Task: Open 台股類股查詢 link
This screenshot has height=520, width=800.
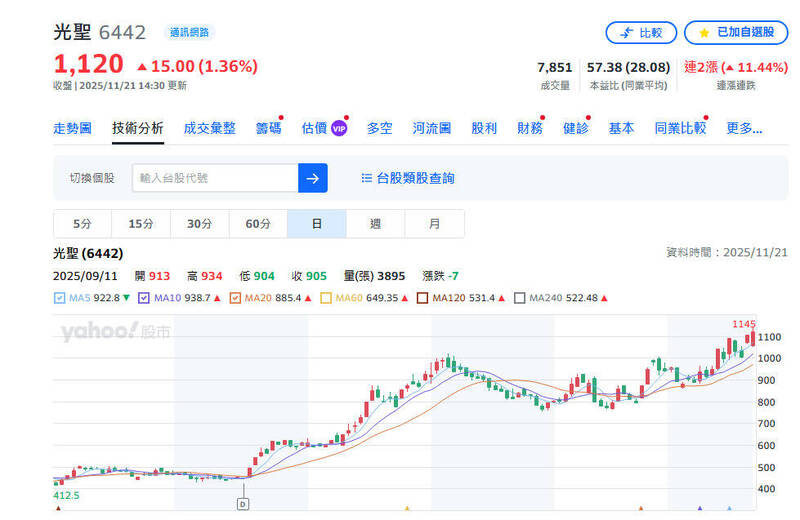Action: 408,178
